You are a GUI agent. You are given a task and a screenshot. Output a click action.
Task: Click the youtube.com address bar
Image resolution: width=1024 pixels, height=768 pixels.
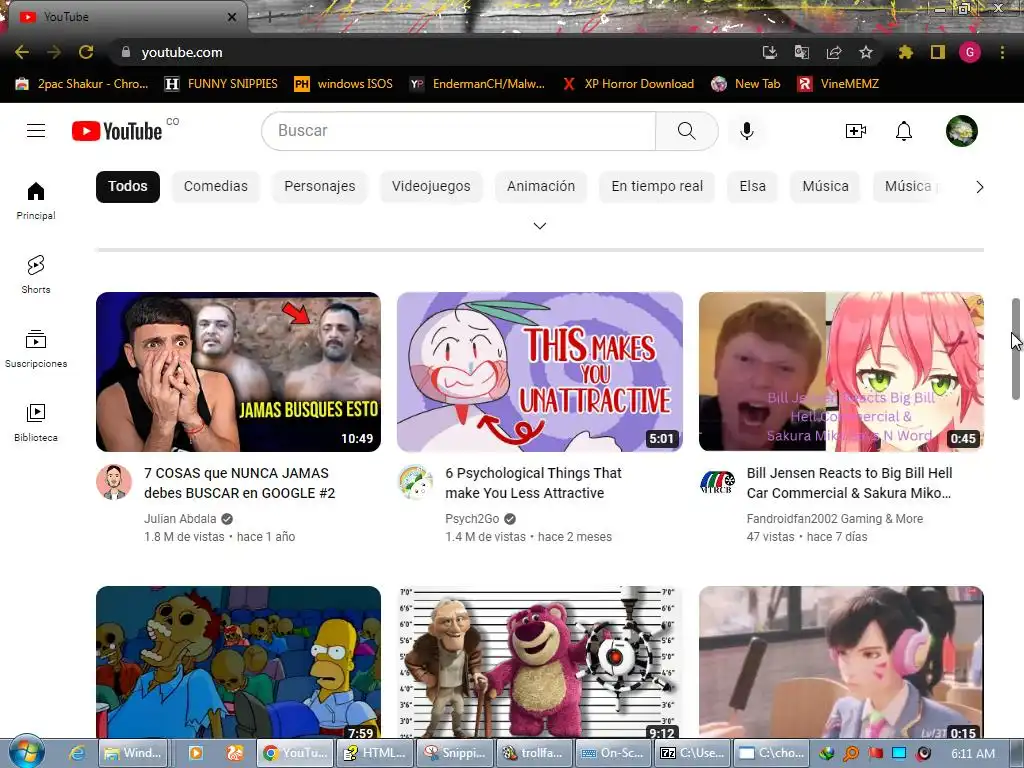431,52
